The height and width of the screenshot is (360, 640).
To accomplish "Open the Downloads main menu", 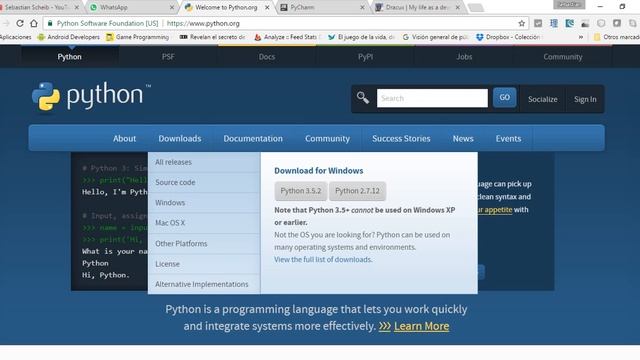I will coord(180,138).
